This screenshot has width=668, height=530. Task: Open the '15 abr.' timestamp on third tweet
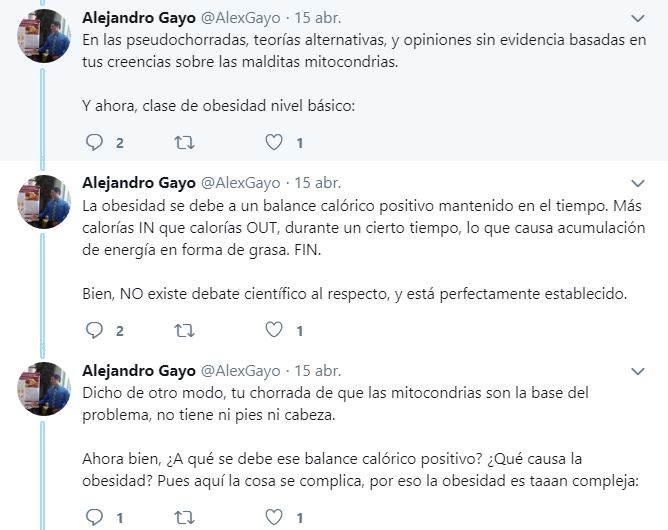coord(318,370)
